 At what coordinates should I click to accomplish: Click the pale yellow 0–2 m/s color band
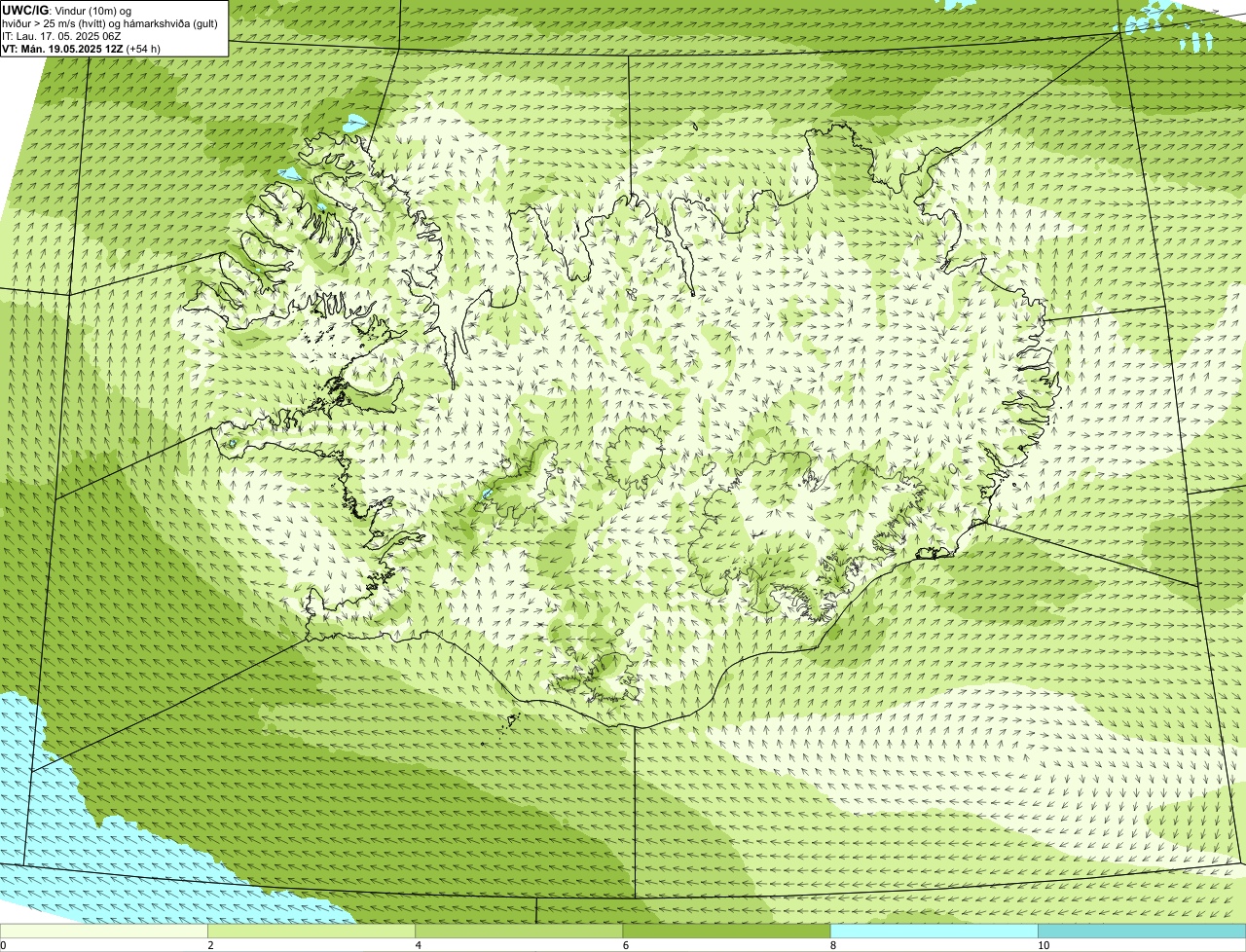[x=104, y=932]
